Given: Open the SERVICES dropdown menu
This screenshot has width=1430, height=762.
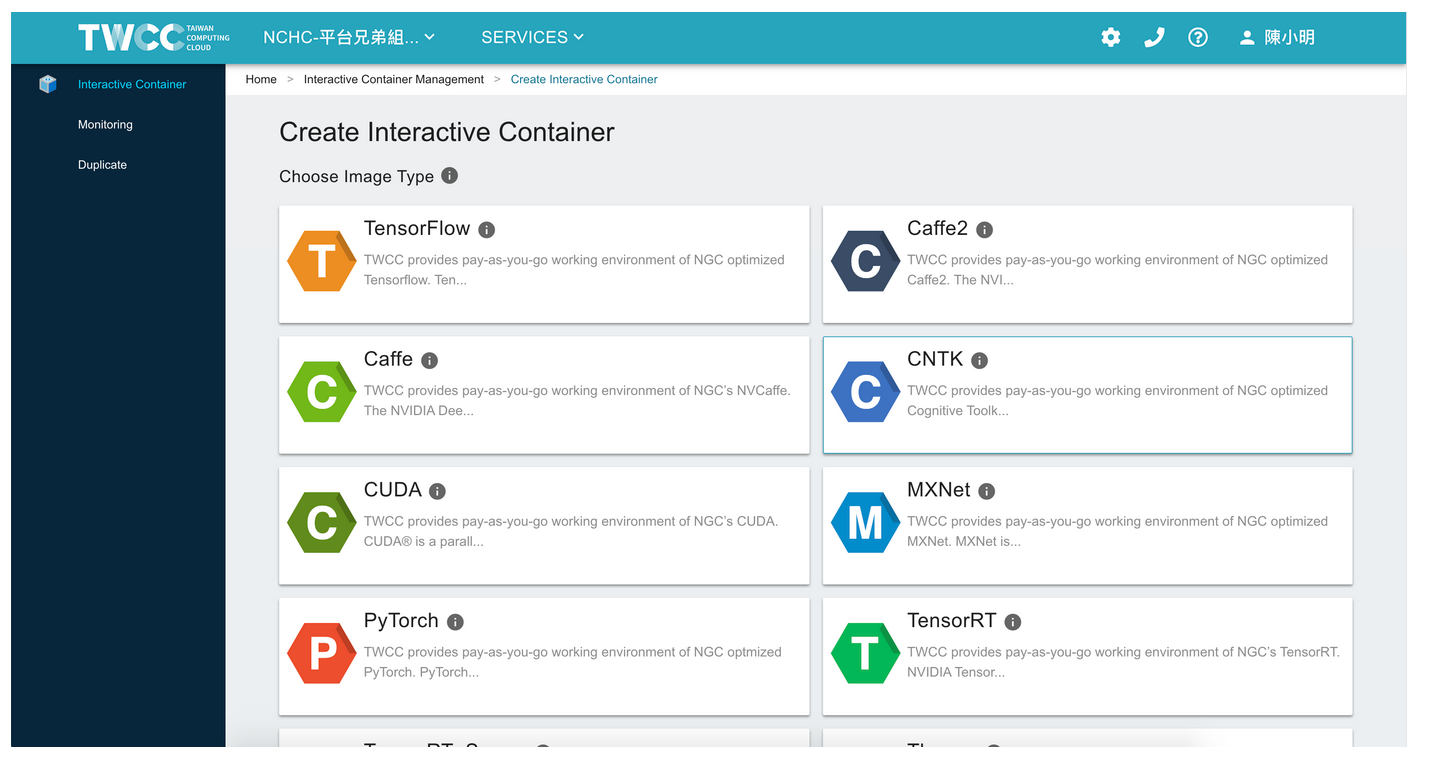Looking at the screenshot, I should pos(533,37).
